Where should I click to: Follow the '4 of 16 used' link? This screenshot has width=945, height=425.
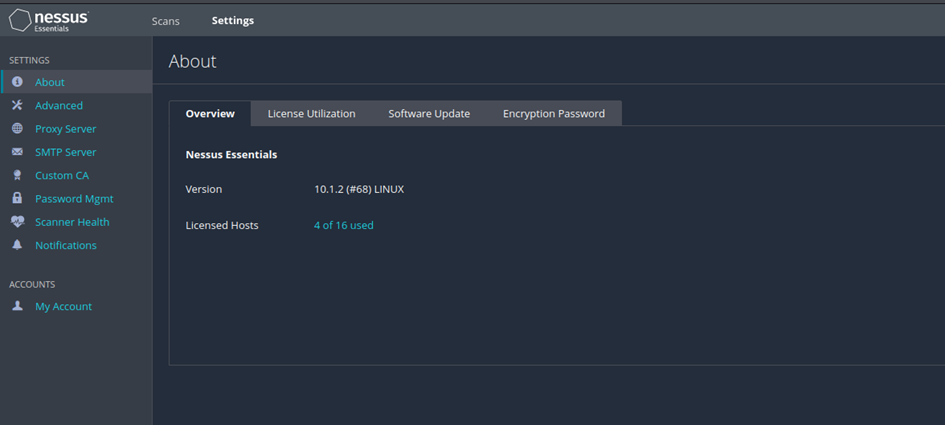coord(344,225)
